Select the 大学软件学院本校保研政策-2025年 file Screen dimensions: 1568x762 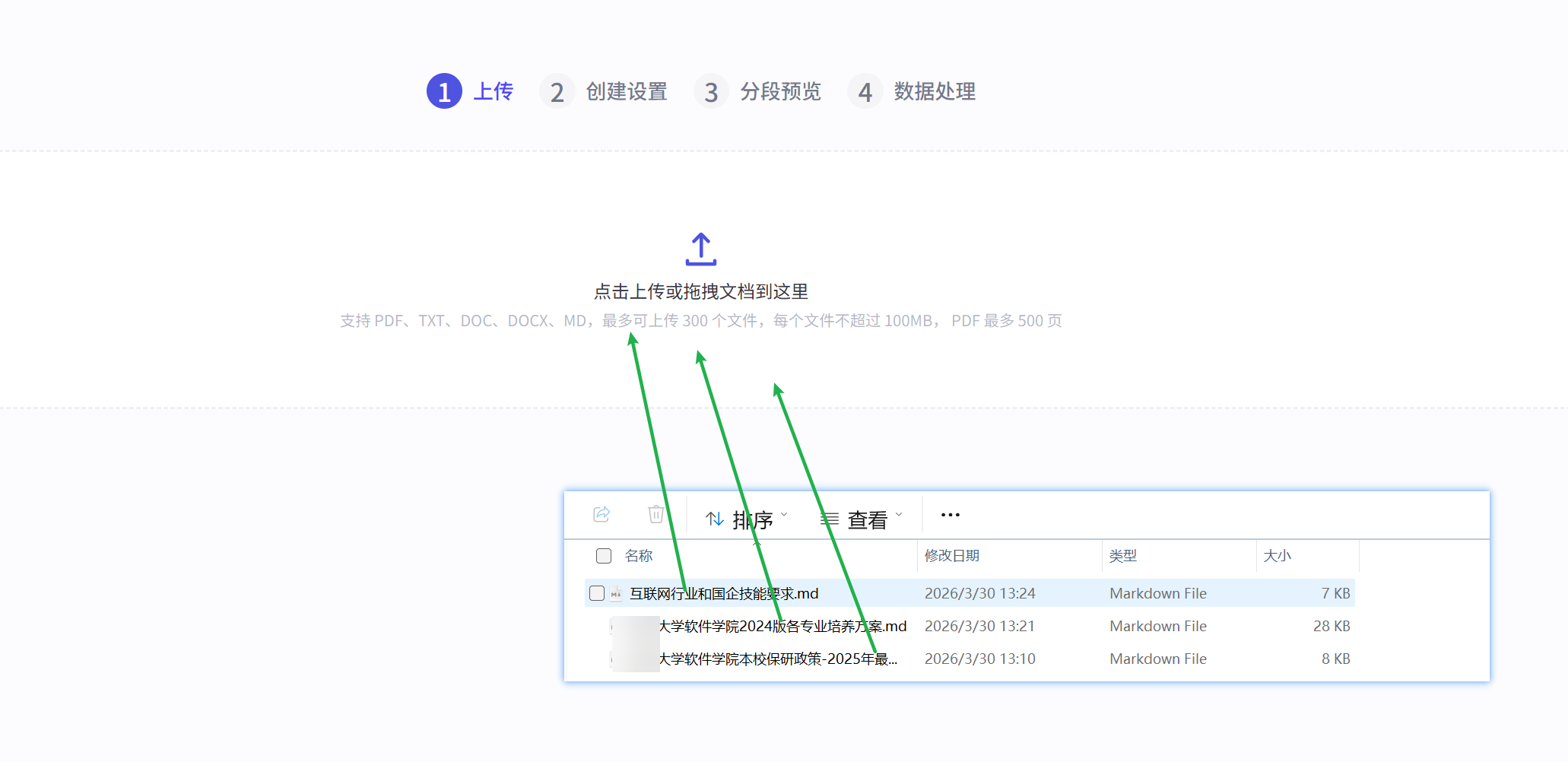(777, 659)
